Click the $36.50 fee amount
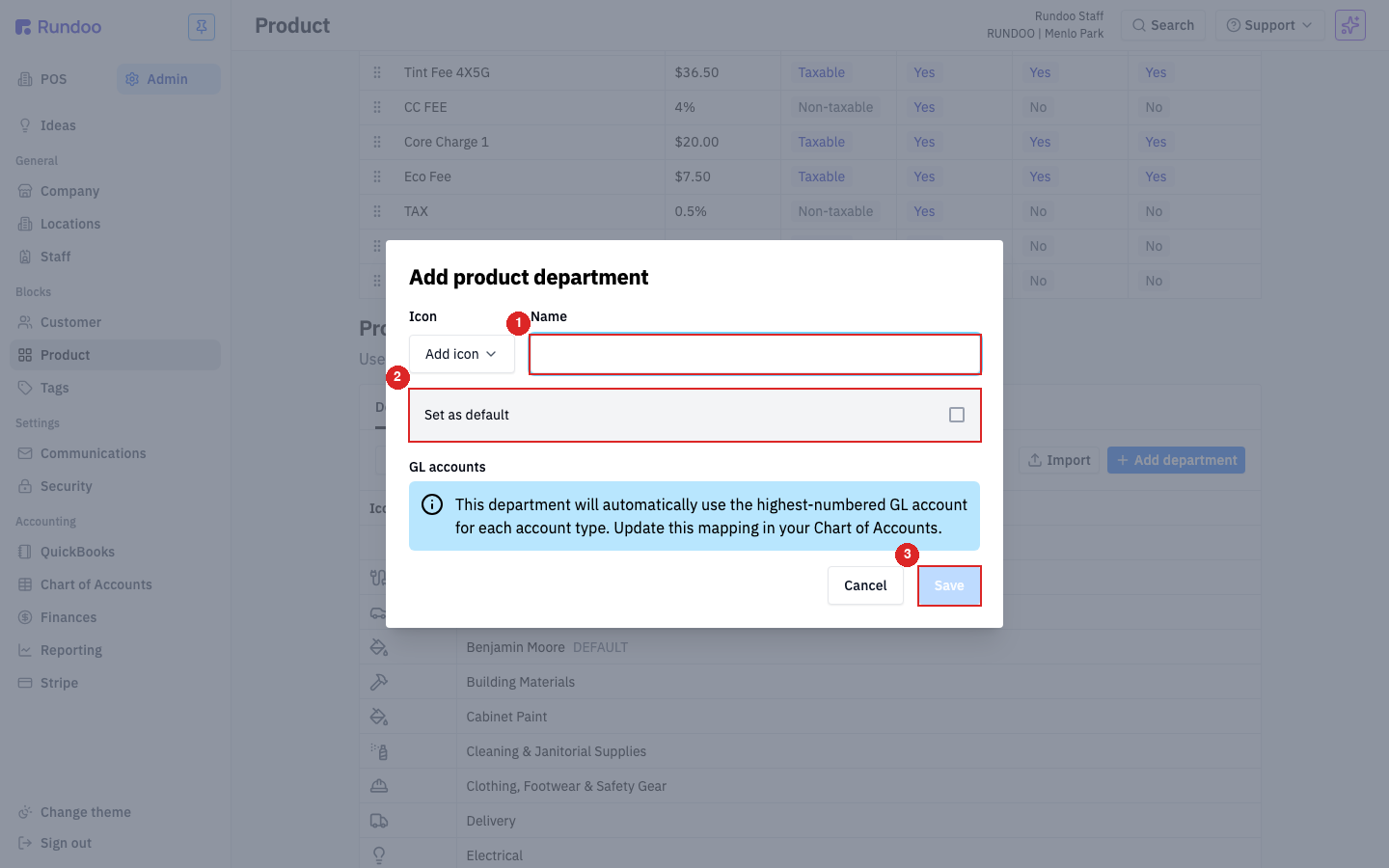This screenshot has height=868, width=1389. (696, 72)
